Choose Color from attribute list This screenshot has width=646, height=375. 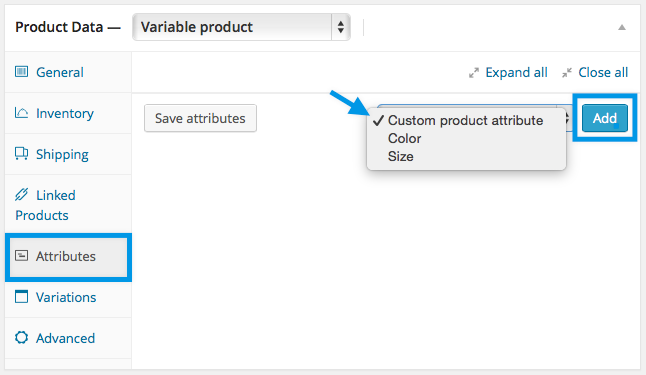click(x=466, y=138)
